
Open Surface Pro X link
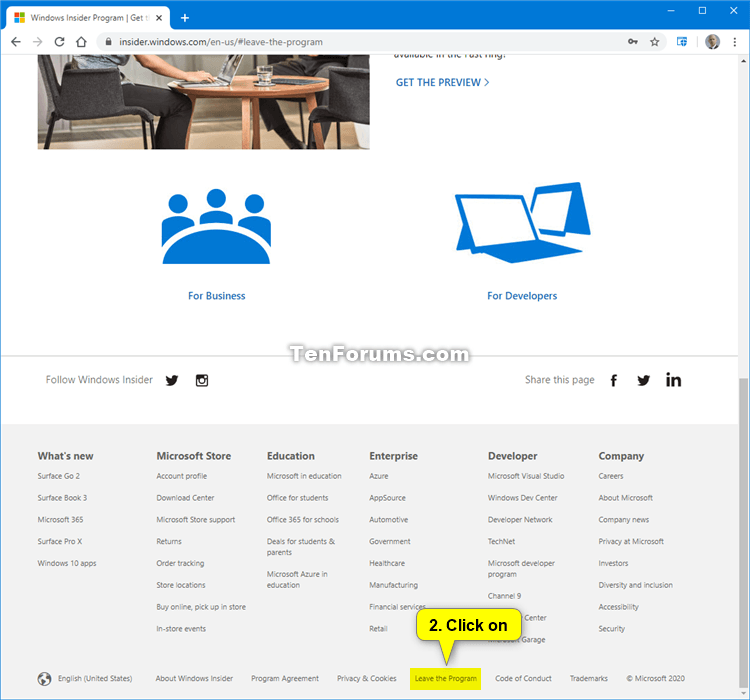coord(60,541)
